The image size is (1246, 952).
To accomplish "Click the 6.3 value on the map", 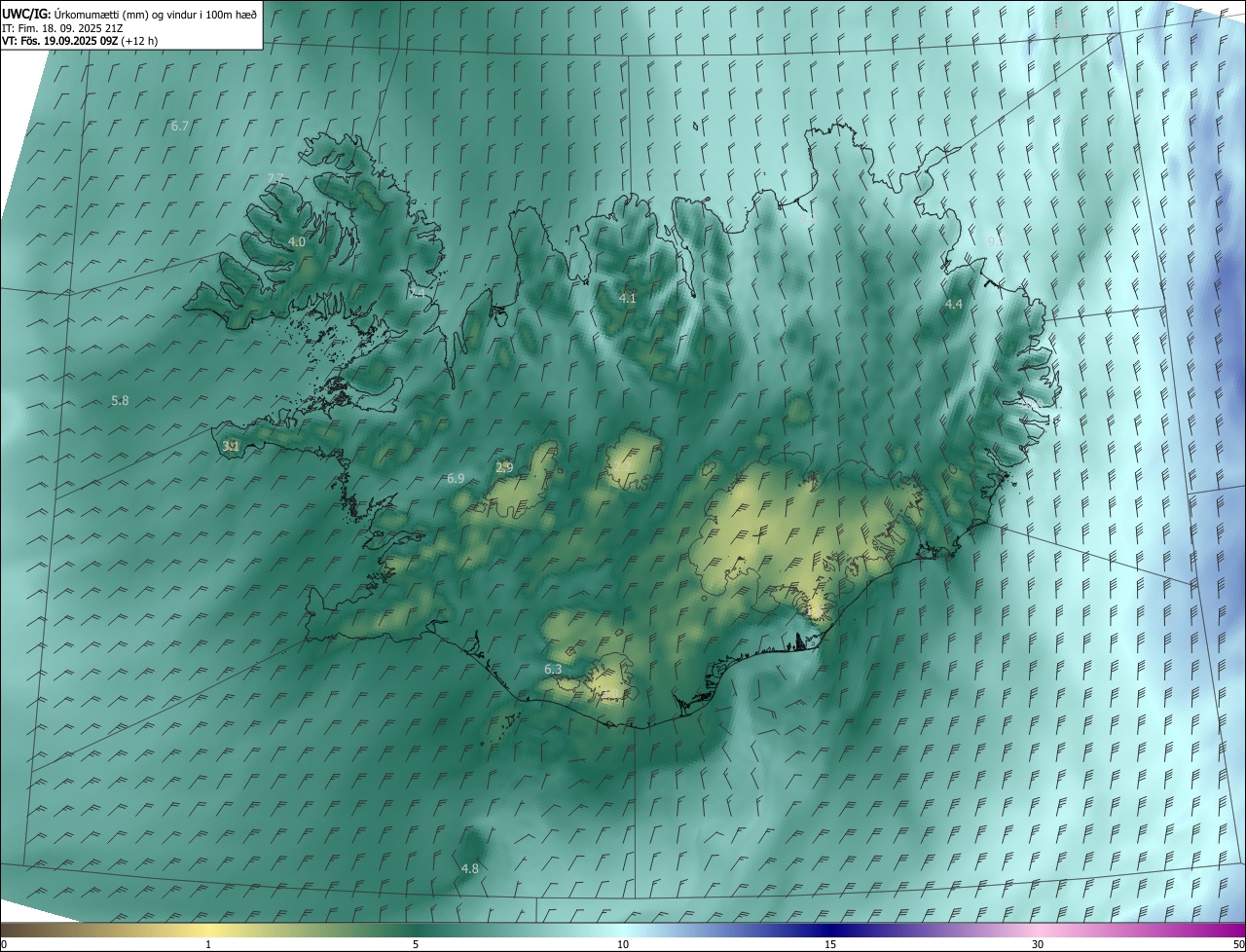I will tap(553, 670).
